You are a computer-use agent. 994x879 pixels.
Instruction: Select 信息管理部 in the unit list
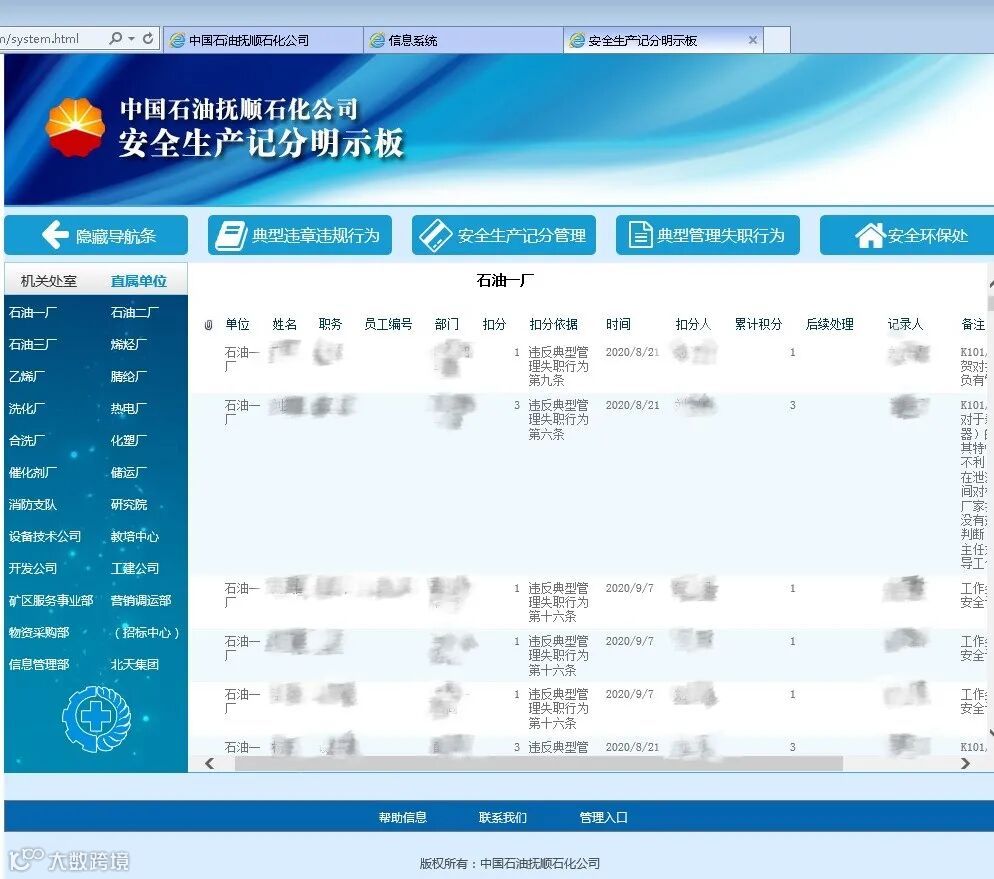pos(39,664)
